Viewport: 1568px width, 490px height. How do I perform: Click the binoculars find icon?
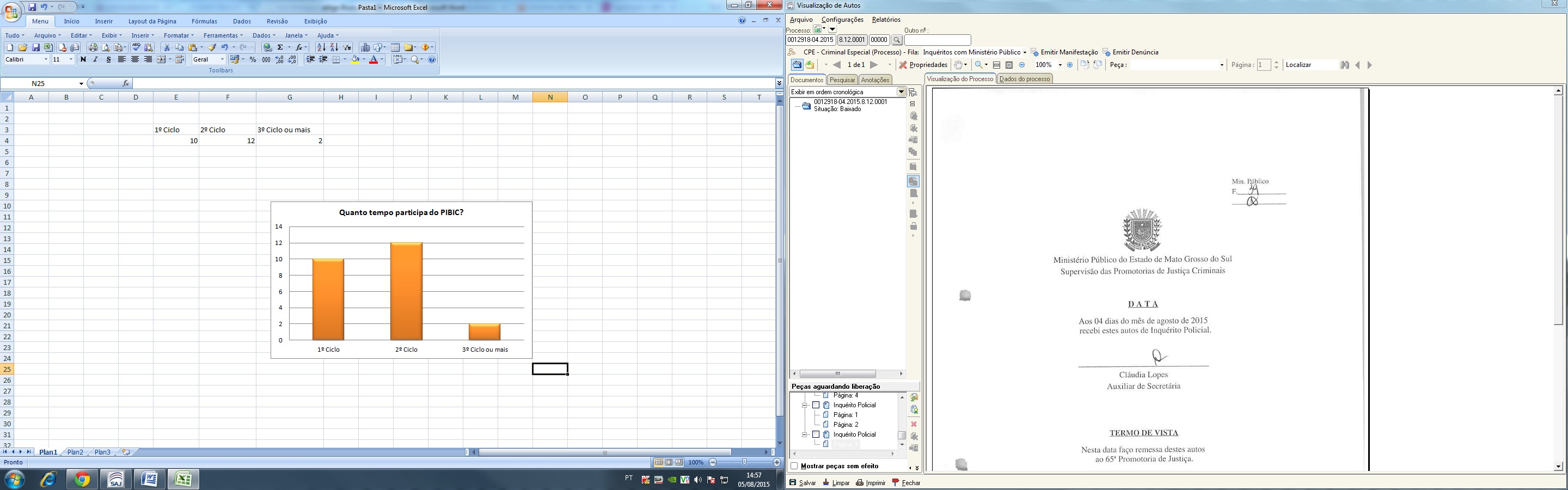point(1345,65)
